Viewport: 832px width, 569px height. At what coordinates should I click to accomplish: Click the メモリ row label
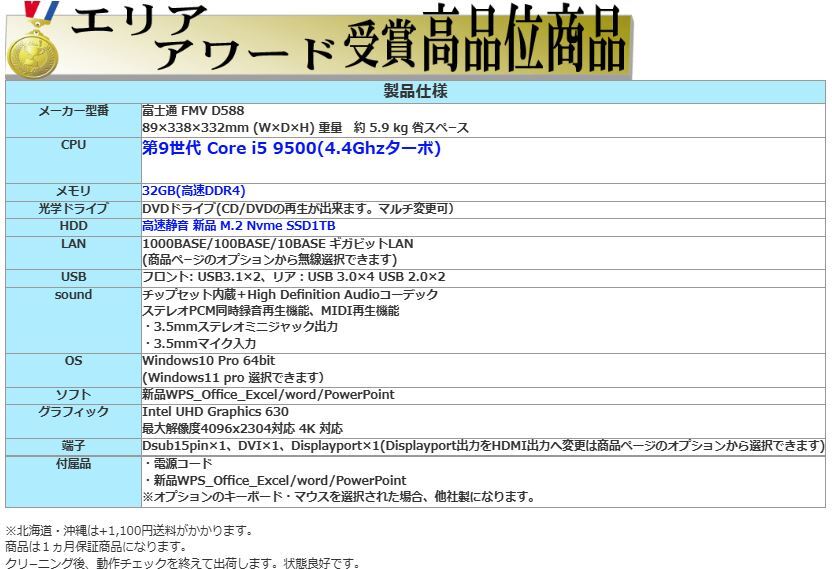point(73,191)
